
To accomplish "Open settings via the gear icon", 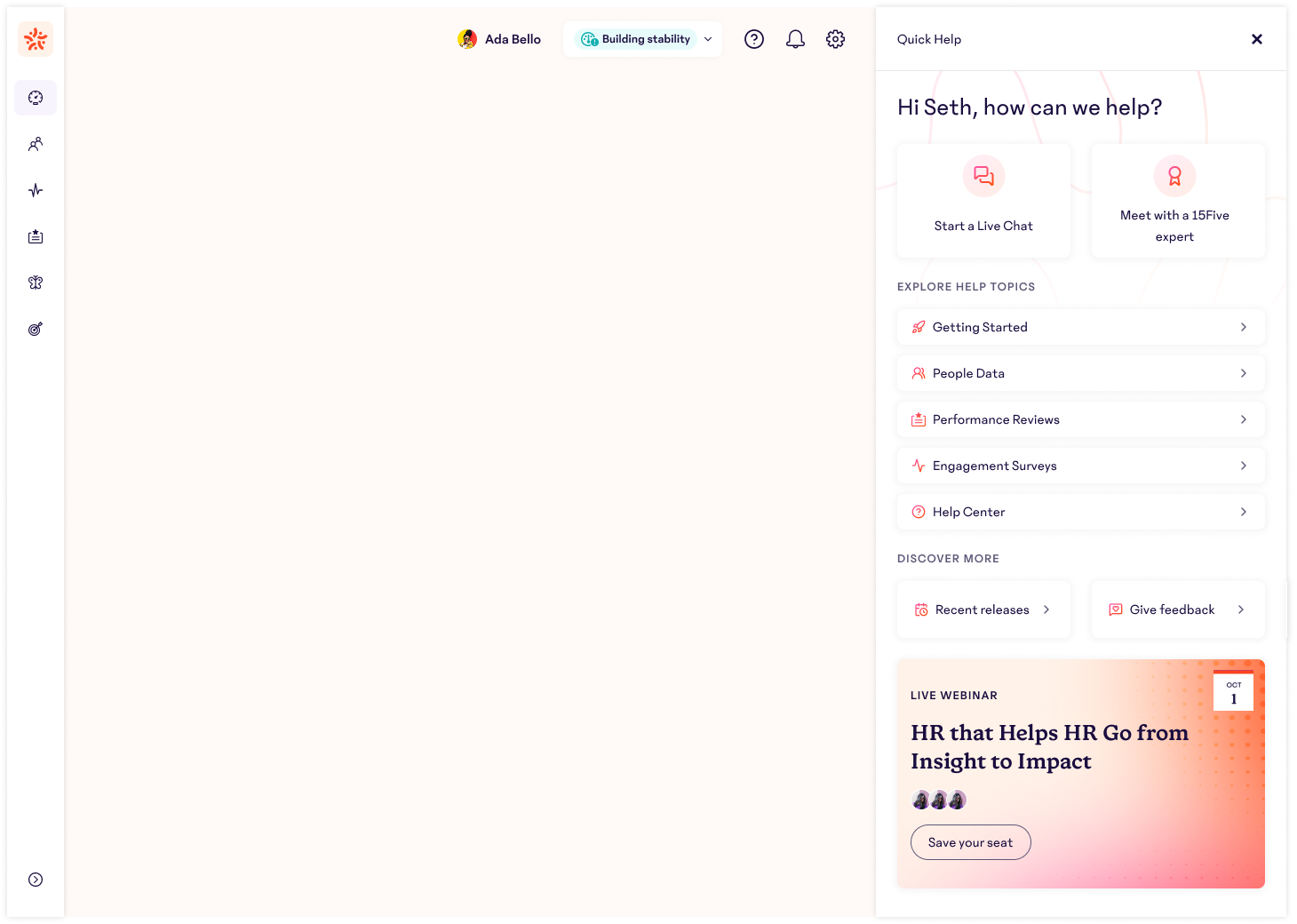I will (x=835, y=39).
